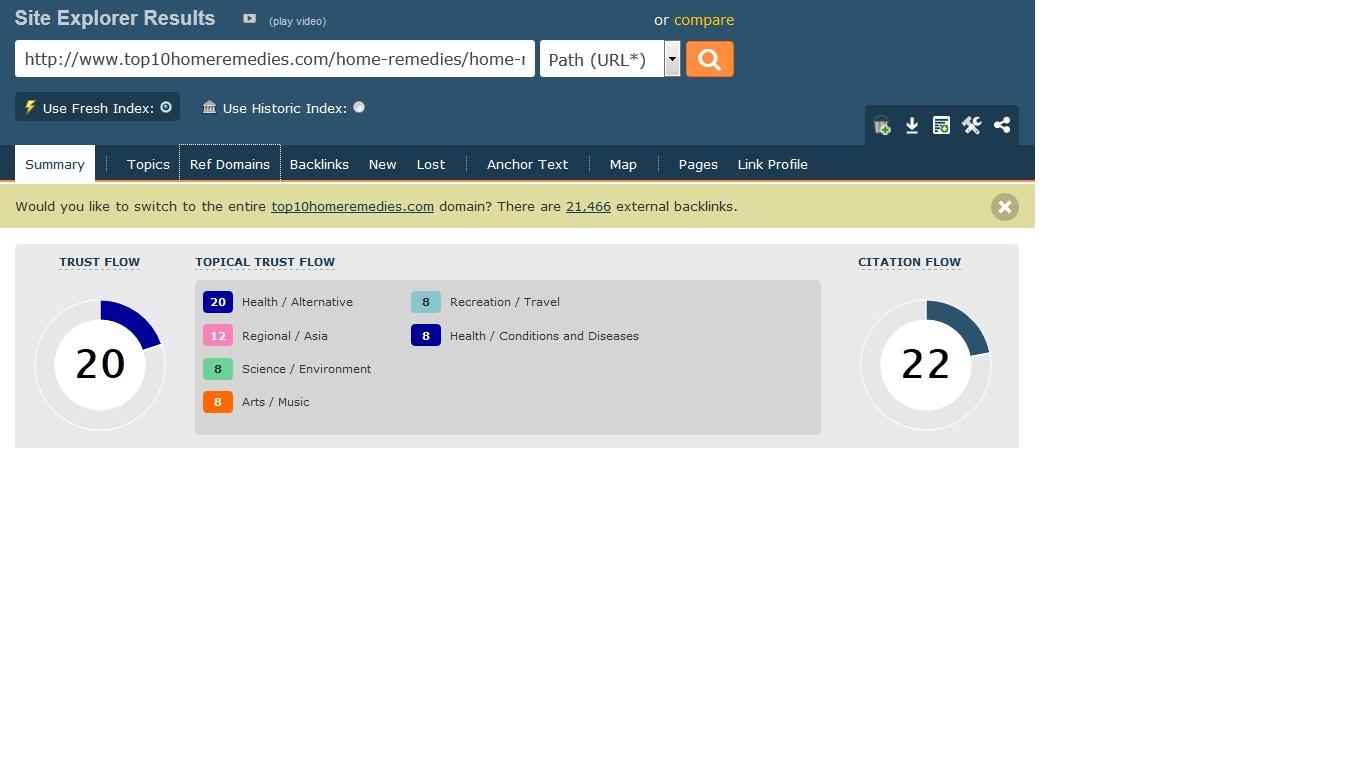The height and width of the screenshot is (768, 1366).
Task: Click the Site Explorer Results title
Action: coord(115,18)
